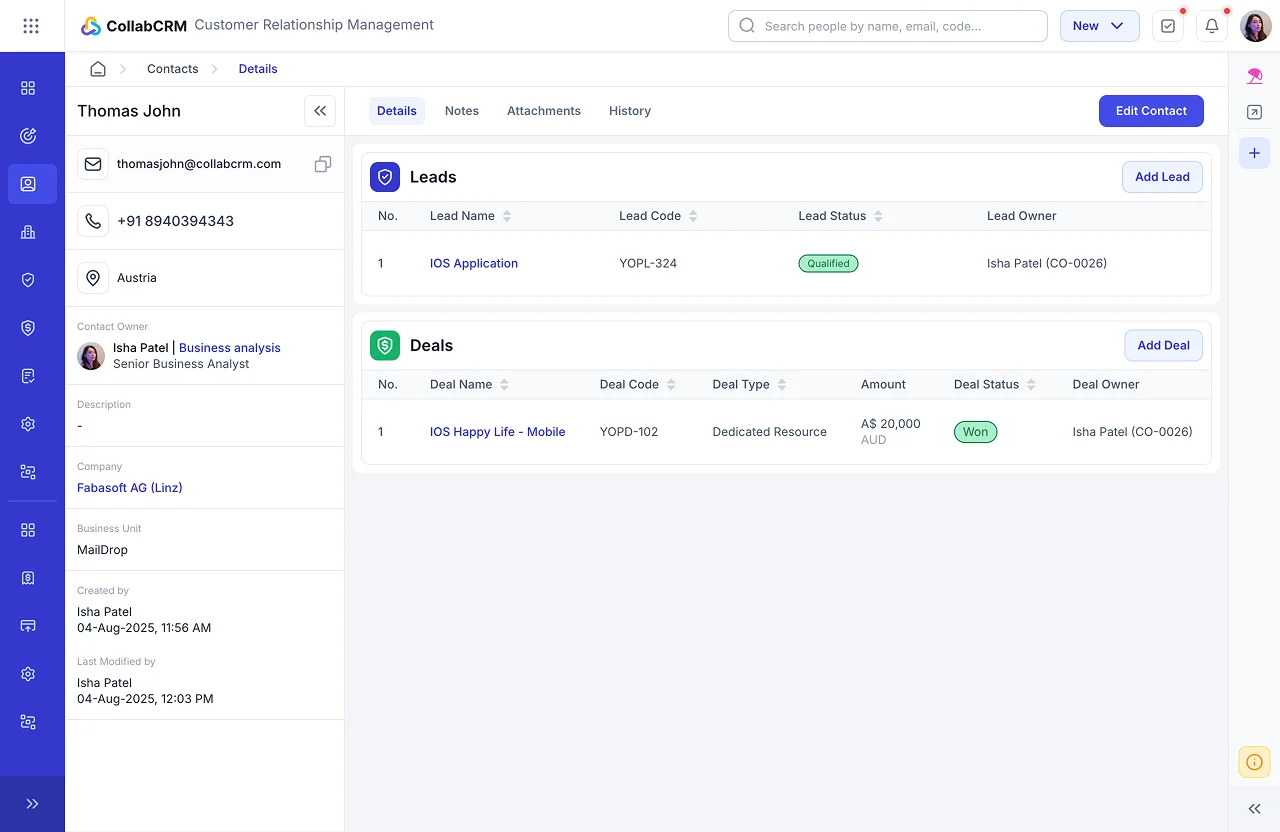
Task: Sort by Deal Type column
Action: tap(782, 385)
